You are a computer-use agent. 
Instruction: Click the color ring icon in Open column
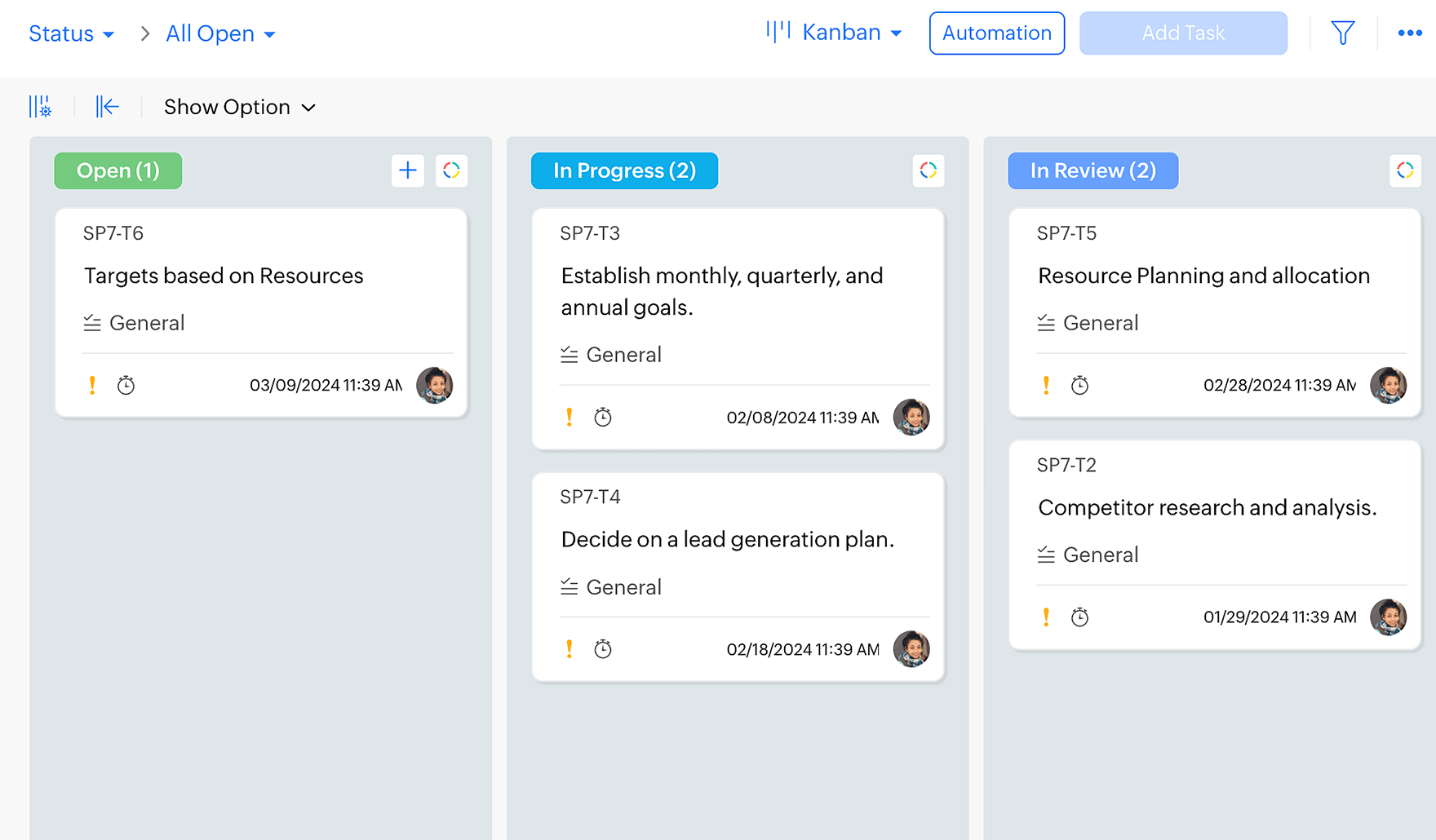pyautogui.click(x=451, y=170)
